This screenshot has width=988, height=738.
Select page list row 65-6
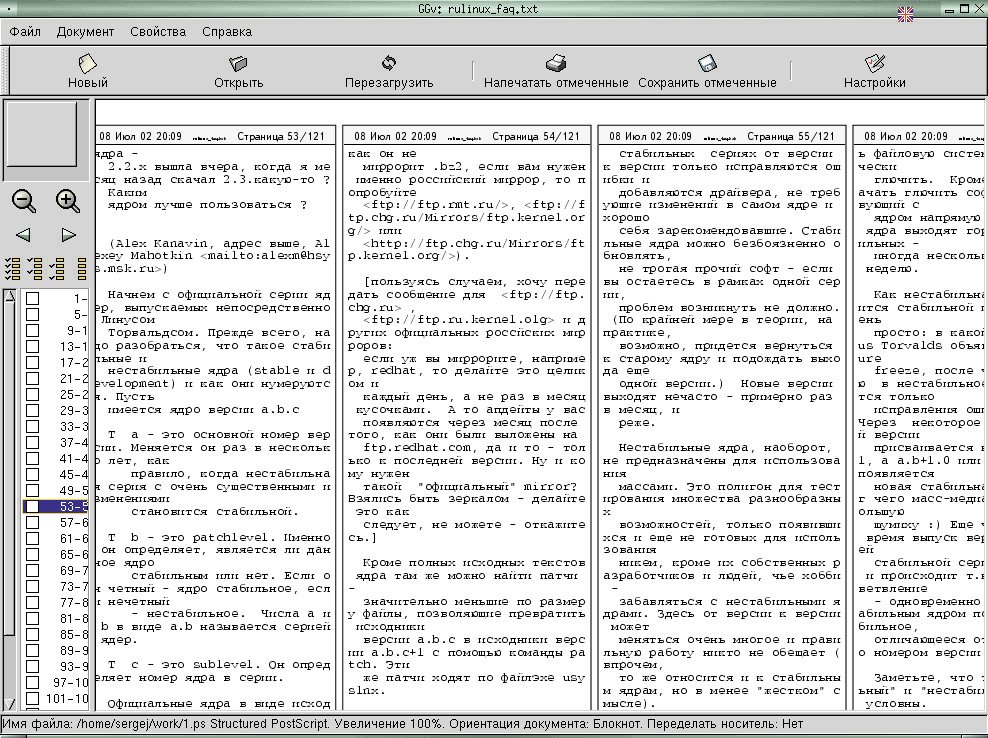pyautogui.click(x=55, y=555)
